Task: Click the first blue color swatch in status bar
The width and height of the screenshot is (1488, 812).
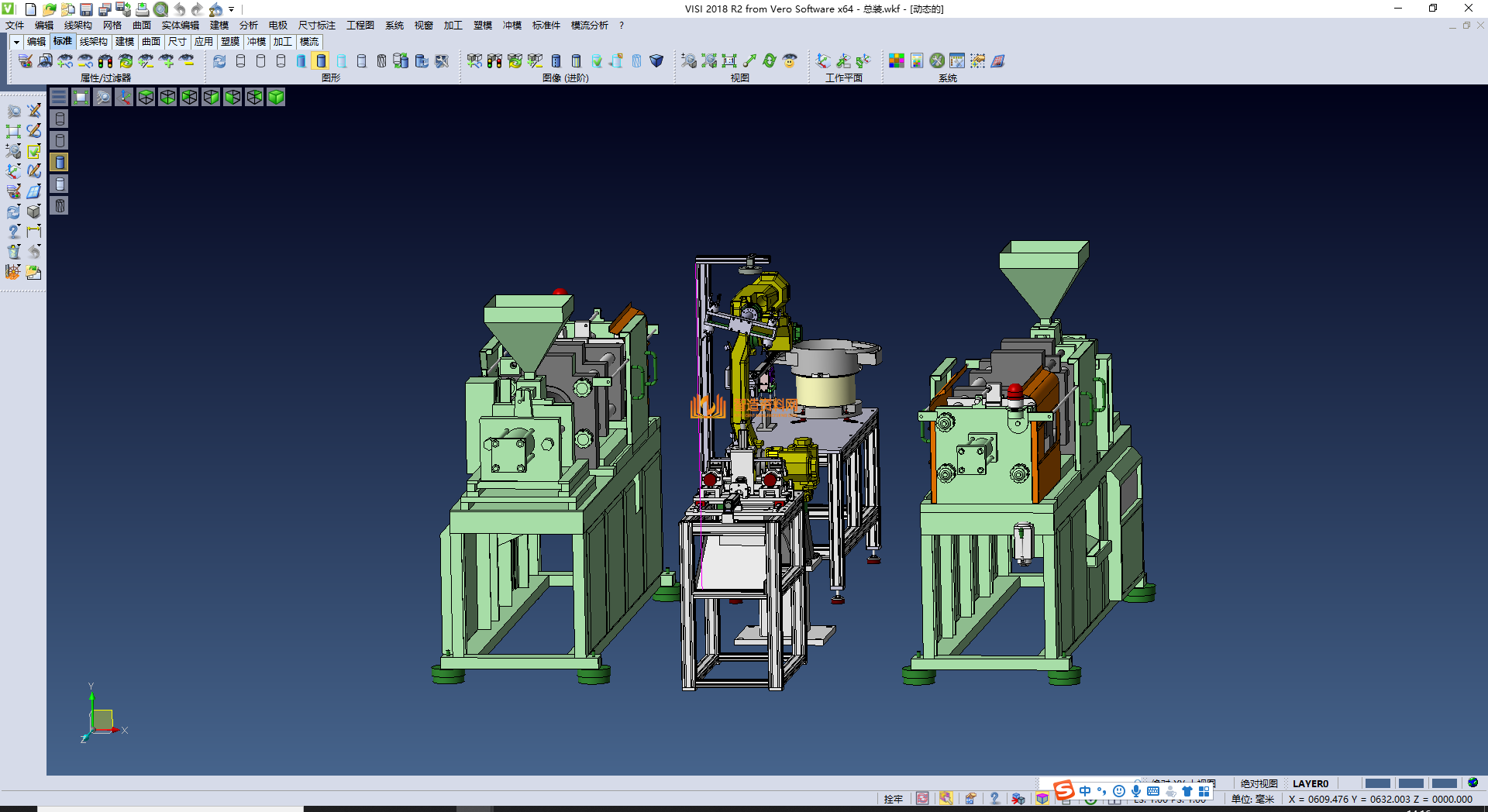Action: pos(1377,783)
